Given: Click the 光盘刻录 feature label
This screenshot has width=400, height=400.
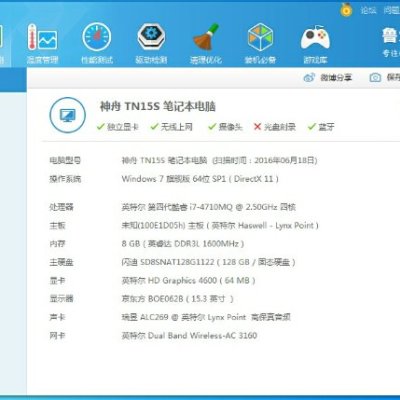Looking at the screenshot, I should [280, 127].
